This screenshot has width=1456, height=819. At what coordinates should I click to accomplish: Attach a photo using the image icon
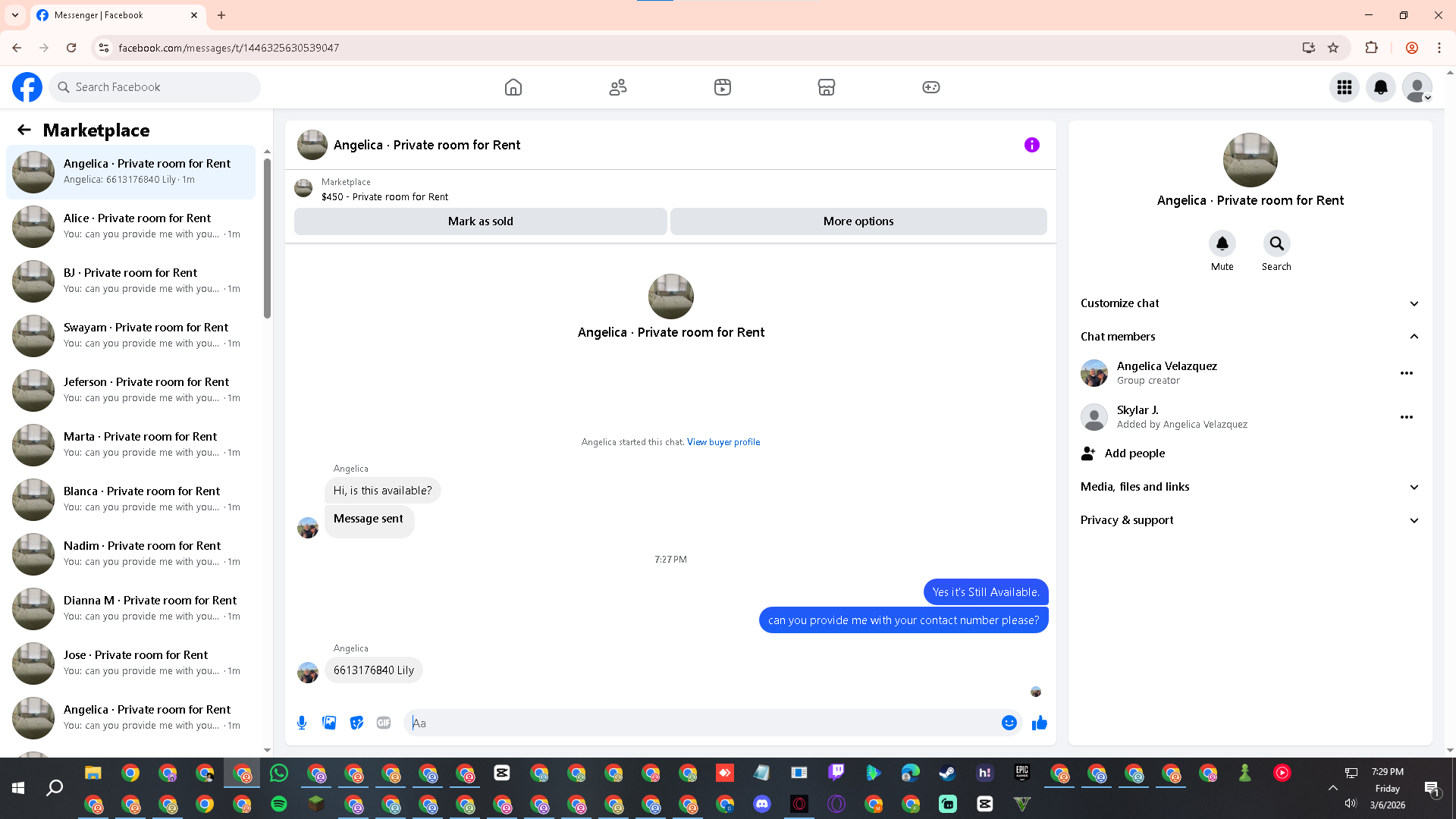click(329, 723)
